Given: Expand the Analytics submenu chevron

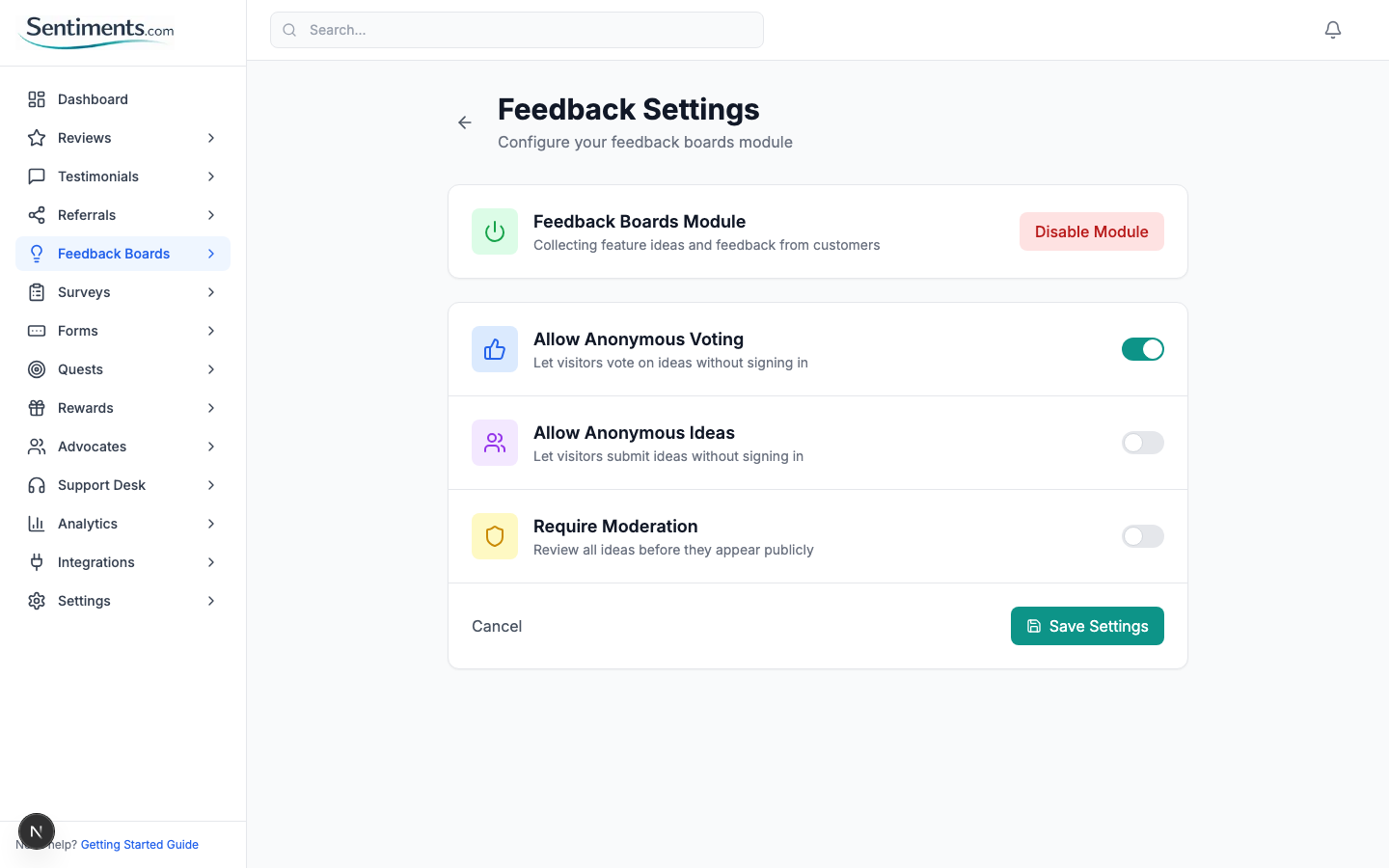Looking at the screenshot, I should (x=211, y=524).
